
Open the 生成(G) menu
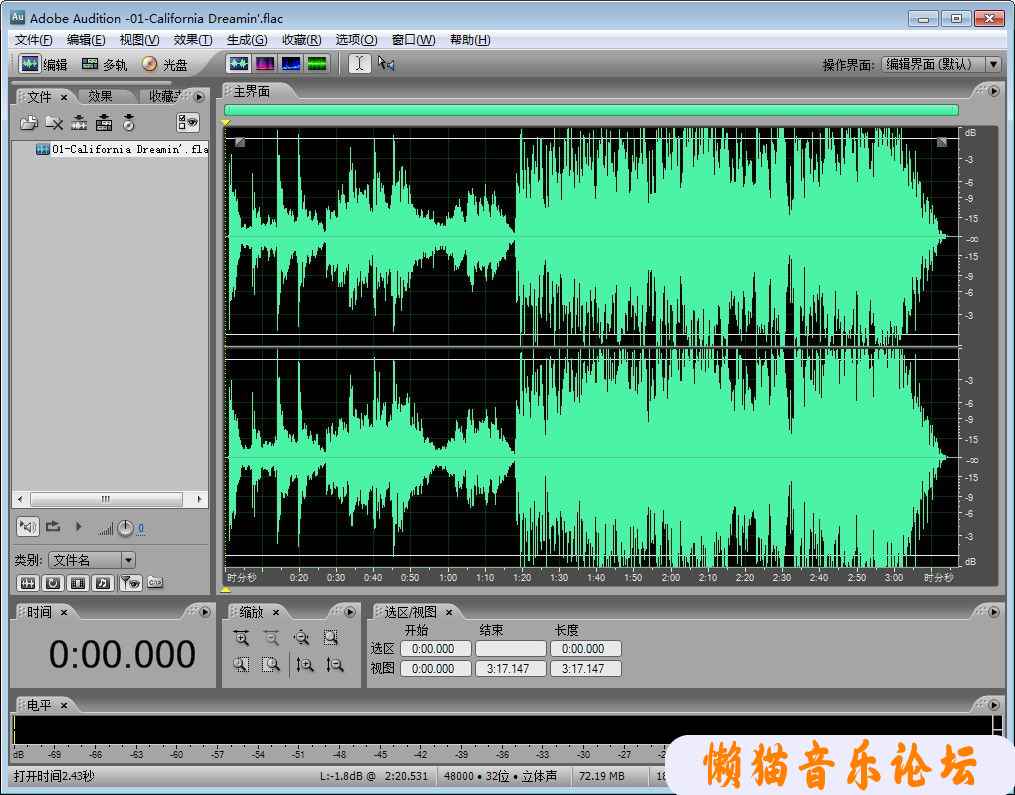[x=247, y=40]
